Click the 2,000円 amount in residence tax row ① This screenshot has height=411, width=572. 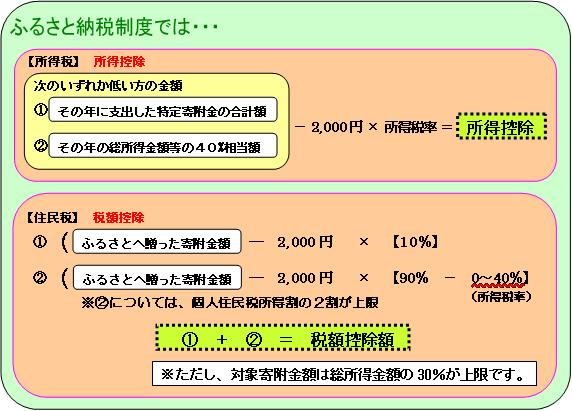pyautogui.click(x=305, y=242)
